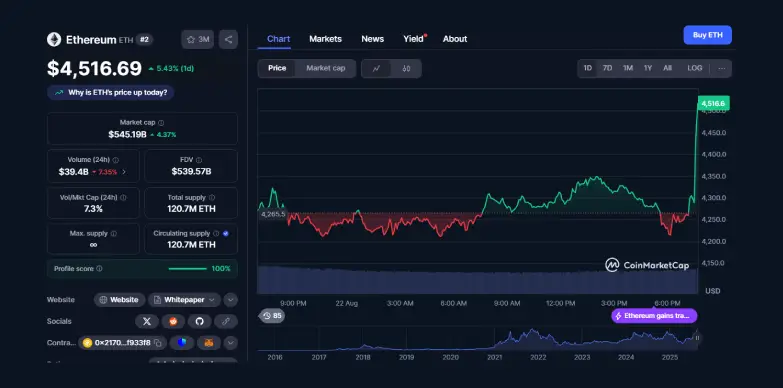The height and width of the screenshot is (388, 783).
Task: Click the 22 Aug axis label
Action: click(347, 303)
